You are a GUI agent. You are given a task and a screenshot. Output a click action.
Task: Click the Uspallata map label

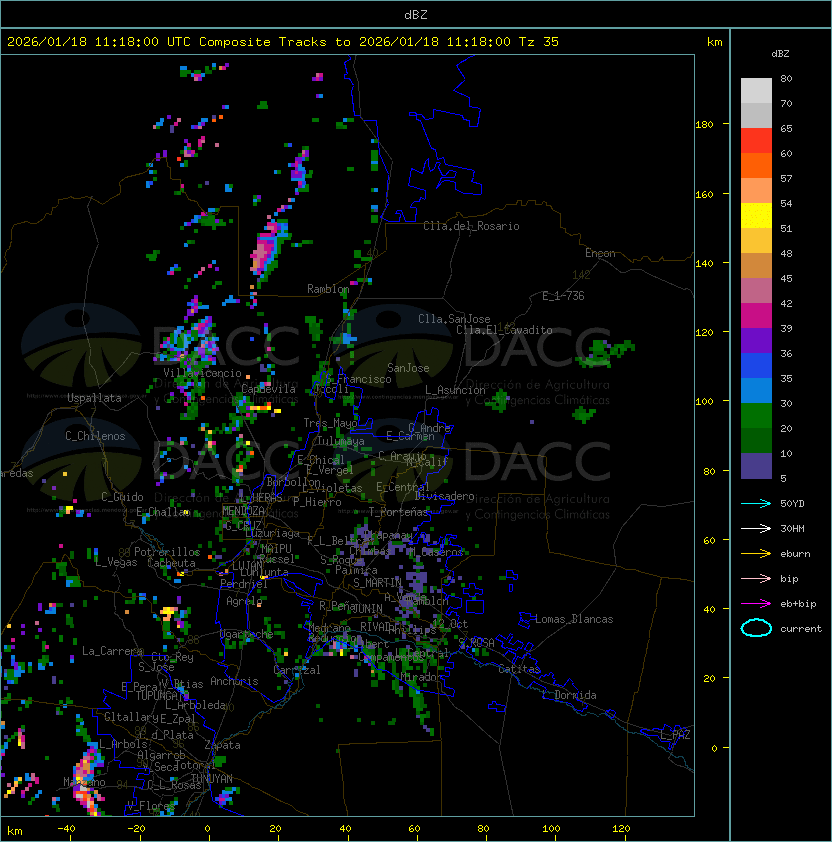(94, 398)
